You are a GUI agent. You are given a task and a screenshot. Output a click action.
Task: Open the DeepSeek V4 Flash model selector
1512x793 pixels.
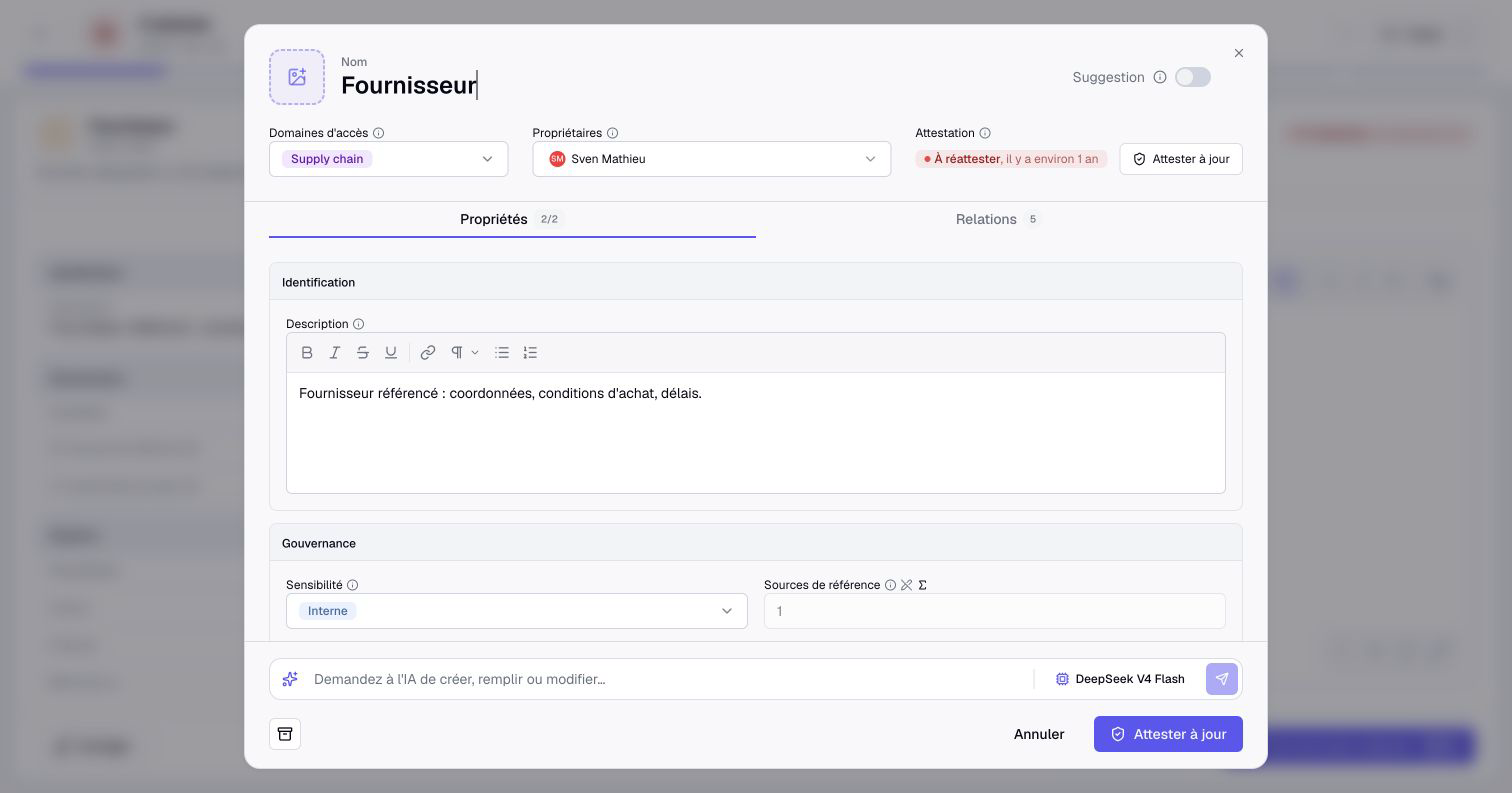click(x=1120, y=679)
